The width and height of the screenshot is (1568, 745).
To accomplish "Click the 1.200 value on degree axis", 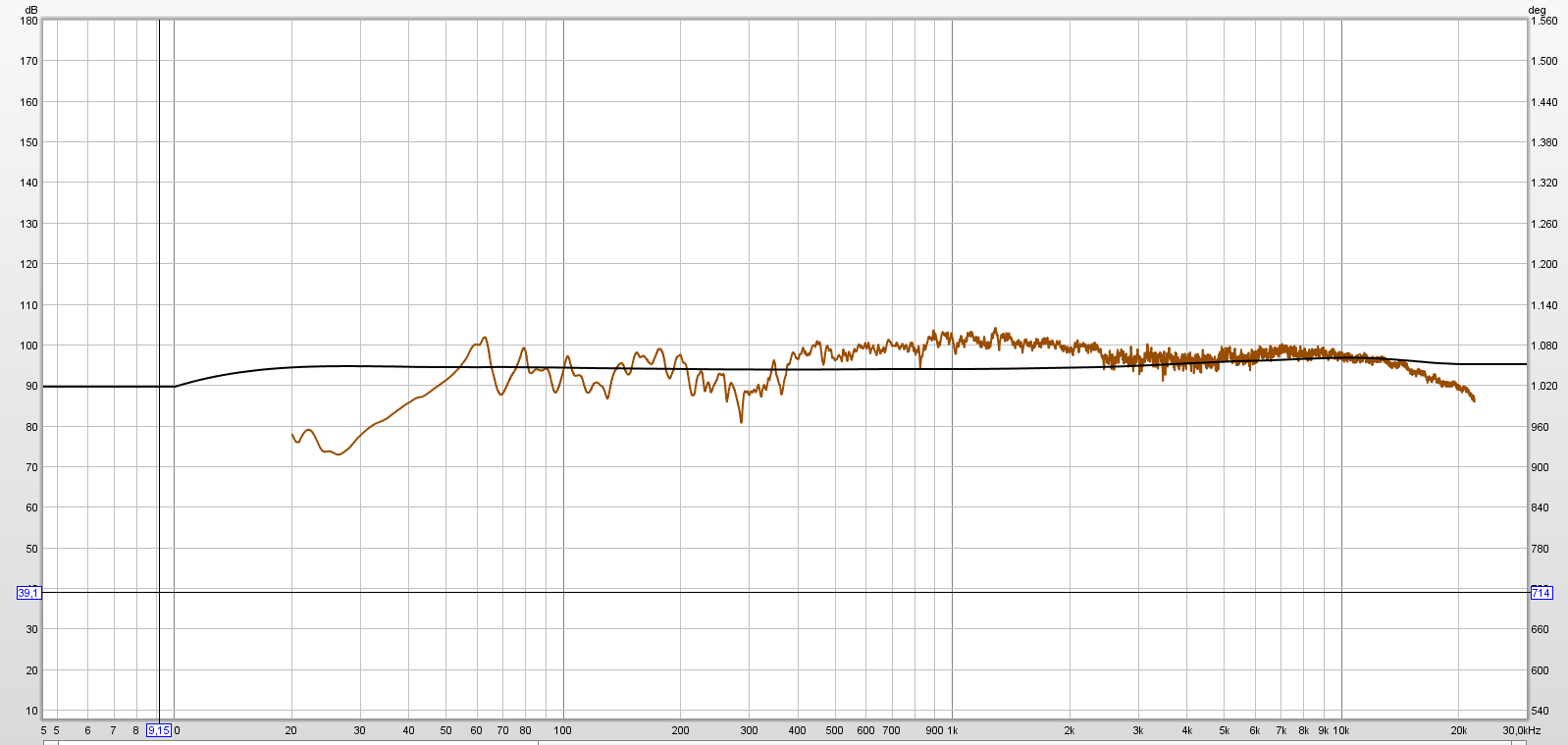I will tap(1544, 264).
